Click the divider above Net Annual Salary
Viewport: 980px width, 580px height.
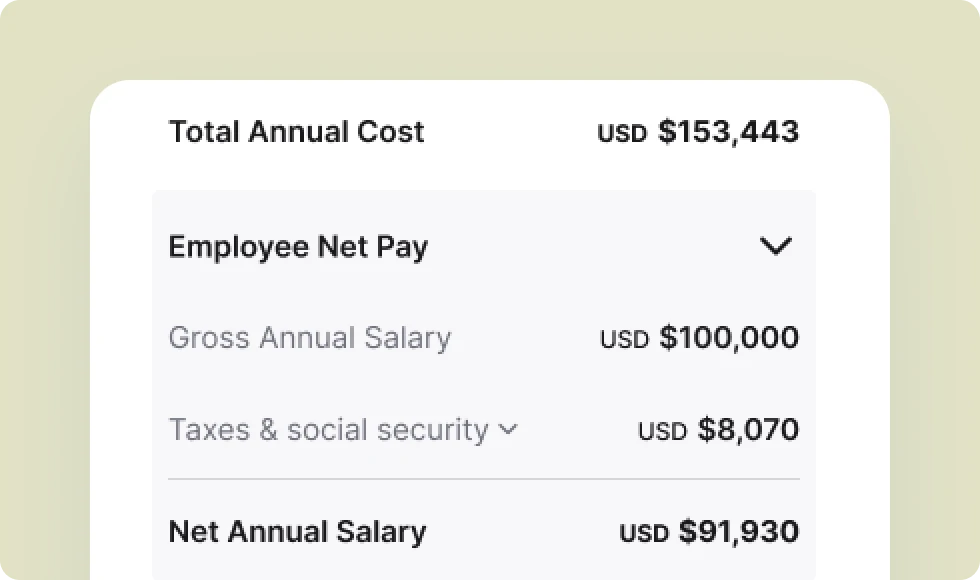(484, 480)
